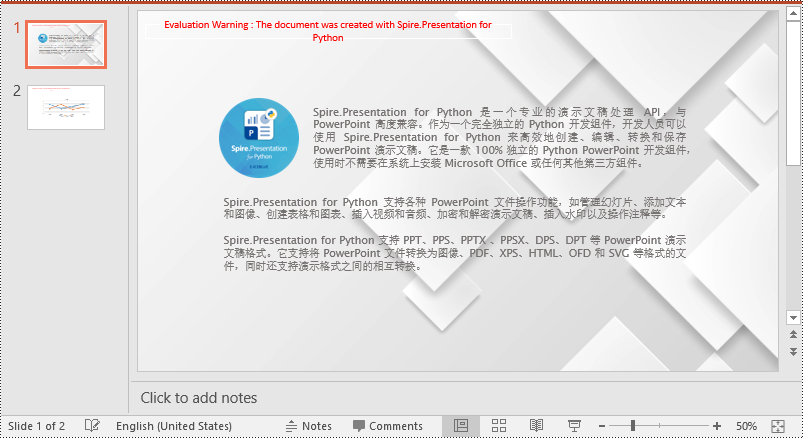Toggle the Notes pane button

pos(309,426)
